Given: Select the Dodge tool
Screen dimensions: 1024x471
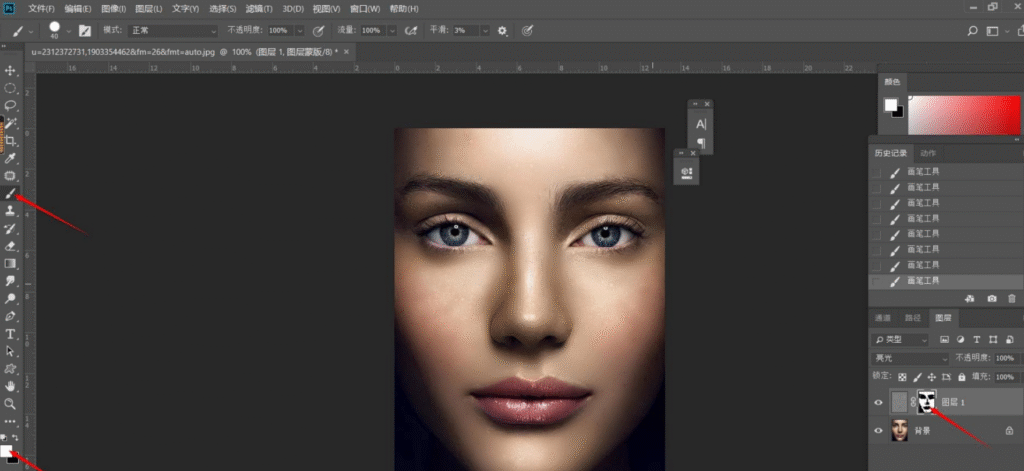Looking at the screenshot, I should 10,299.
